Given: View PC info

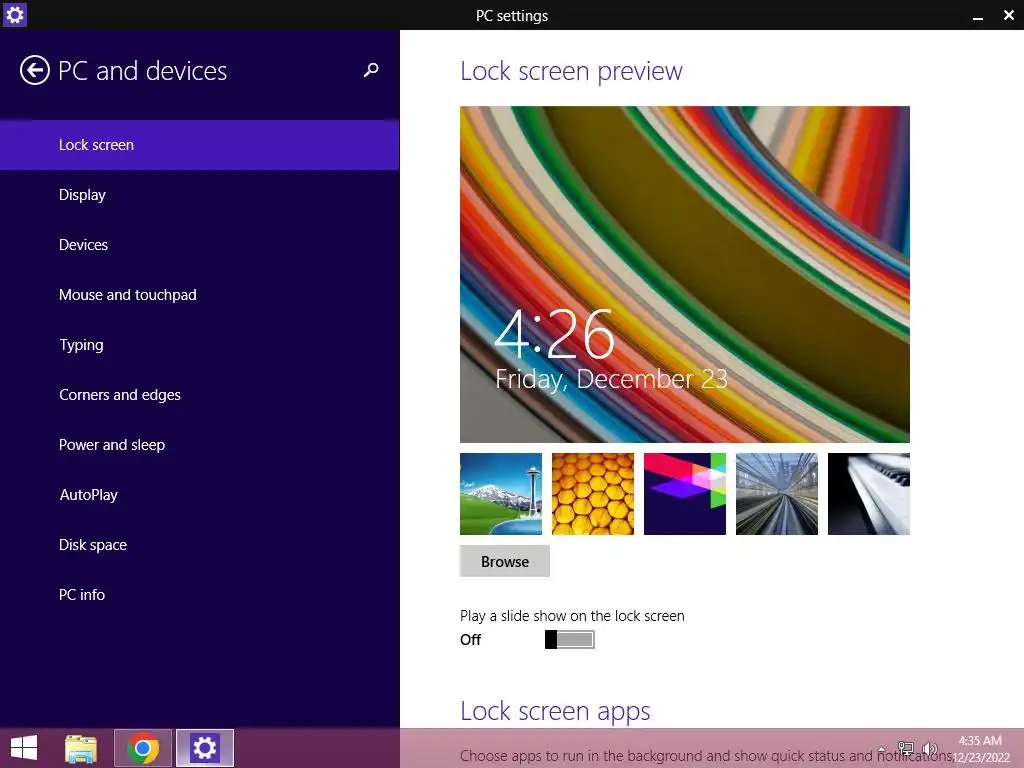Looking at the screenshot, I should [x=199, y=594].
